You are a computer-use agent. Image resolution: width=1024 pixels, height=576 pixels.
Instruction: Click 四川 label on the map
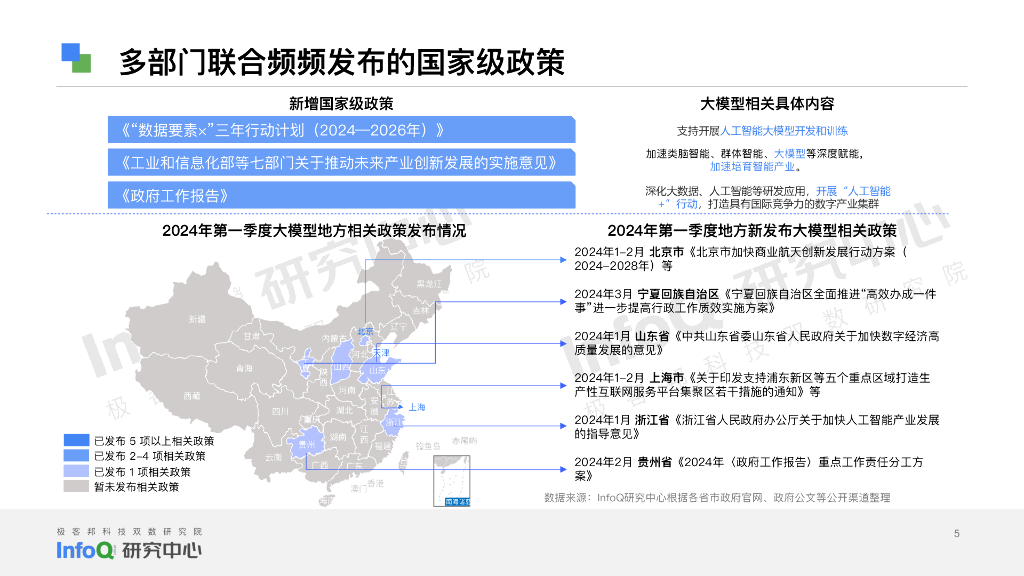click(x=280, y=411)
